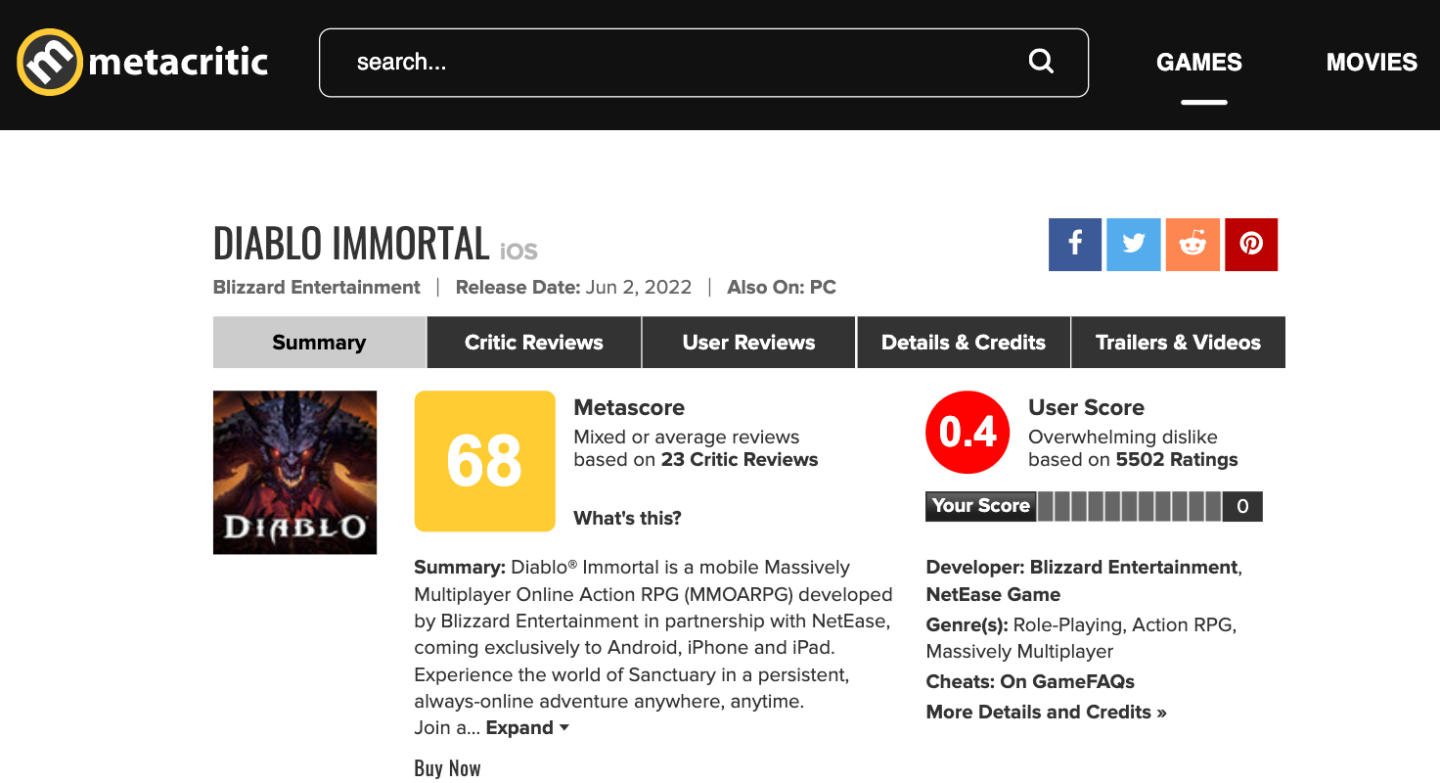This screenshot has width=1440, height=783.
Task: Open the Movies navigation menu
Action: pyautogui.click(x=1371, y=62)
